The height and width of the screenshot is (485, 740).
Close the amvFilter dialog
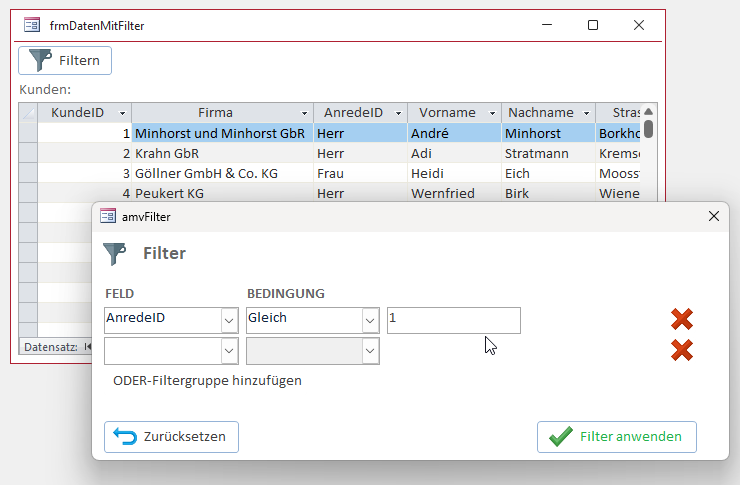[x=714, y=216]
